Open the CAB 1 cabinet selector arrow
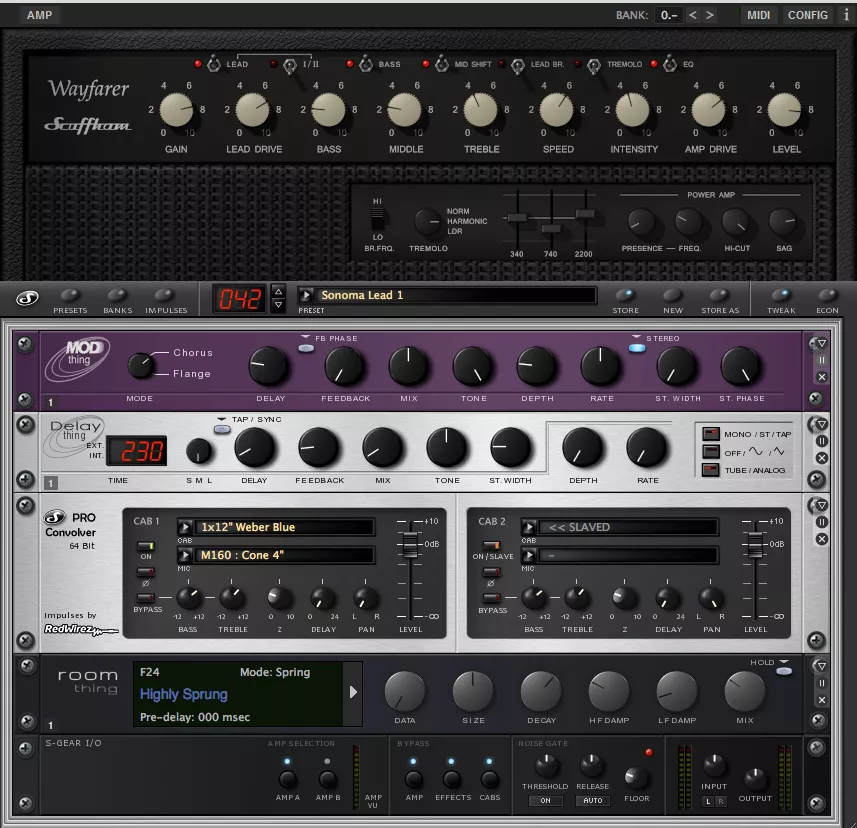Viewport: 857px width, 828px height. 185,527
